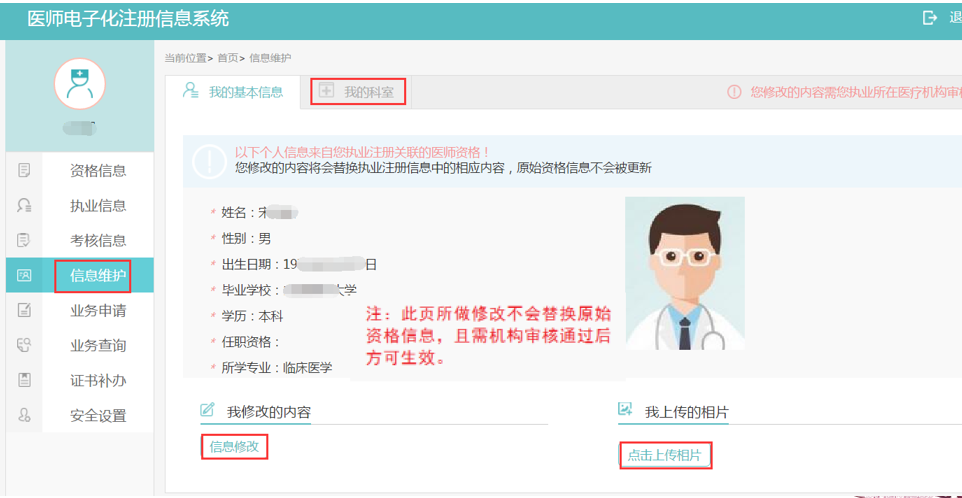
Task: Go to 业务申请 menu item
Action: (x=98, y=310)
